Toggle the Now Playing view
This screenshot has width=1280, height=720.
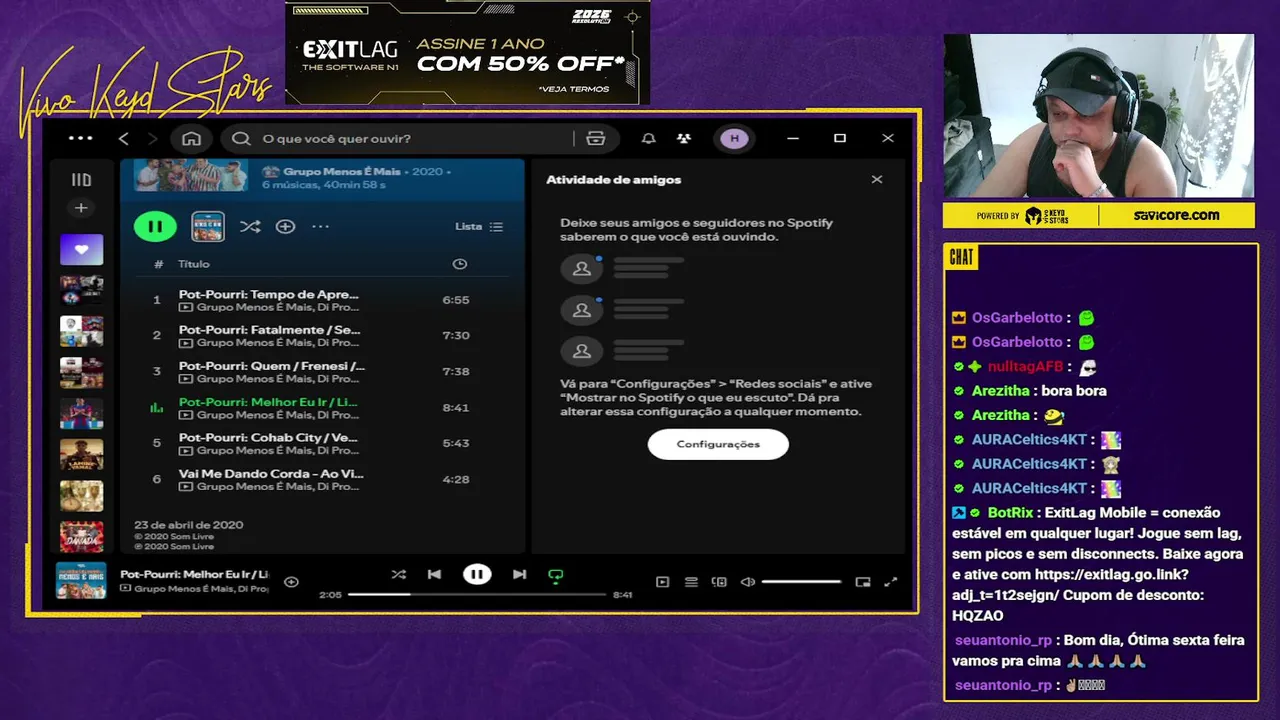662,582
